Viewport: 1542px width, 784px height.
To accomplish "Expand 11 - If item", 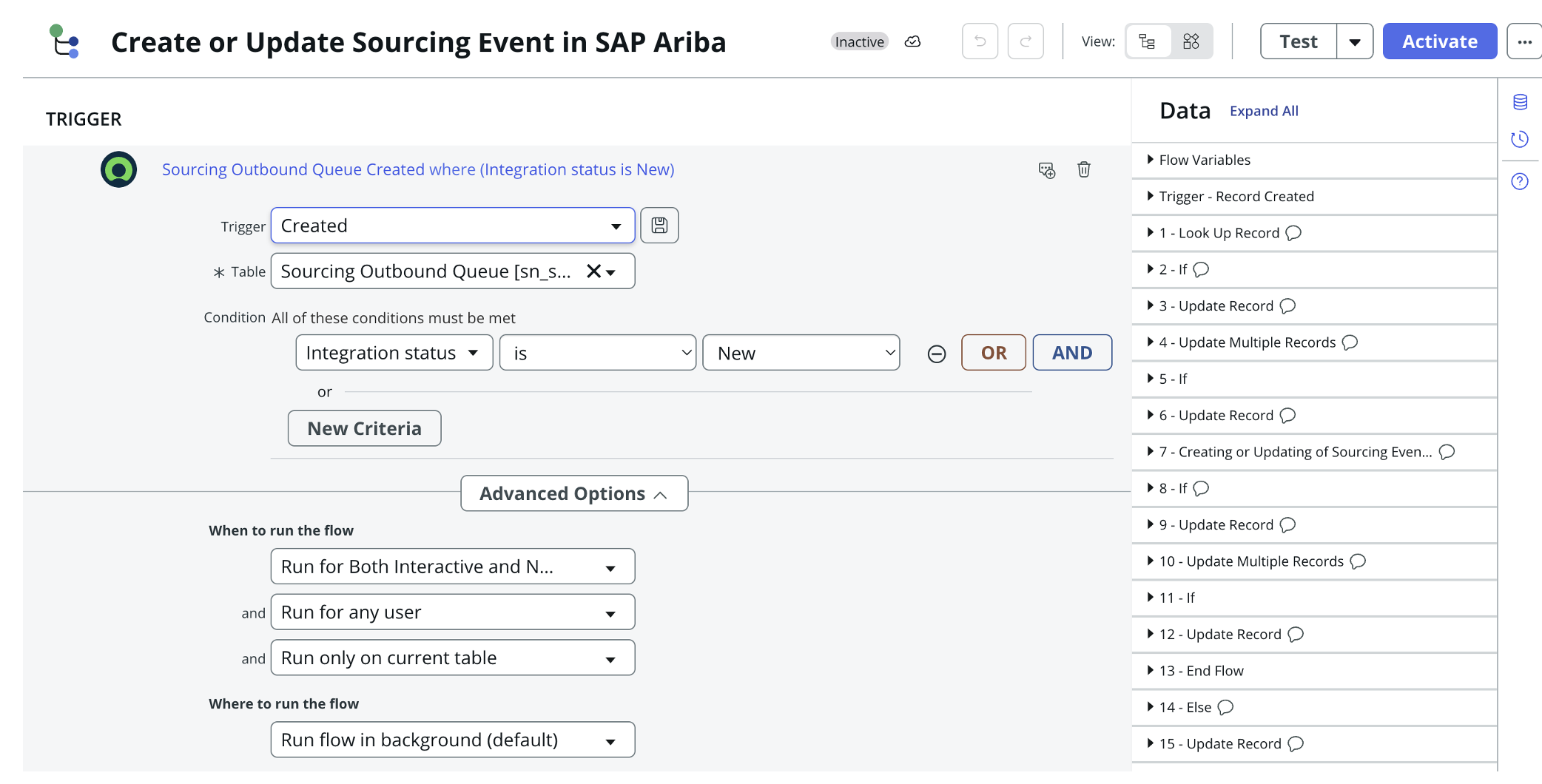I will click(x=1150, y=598).
